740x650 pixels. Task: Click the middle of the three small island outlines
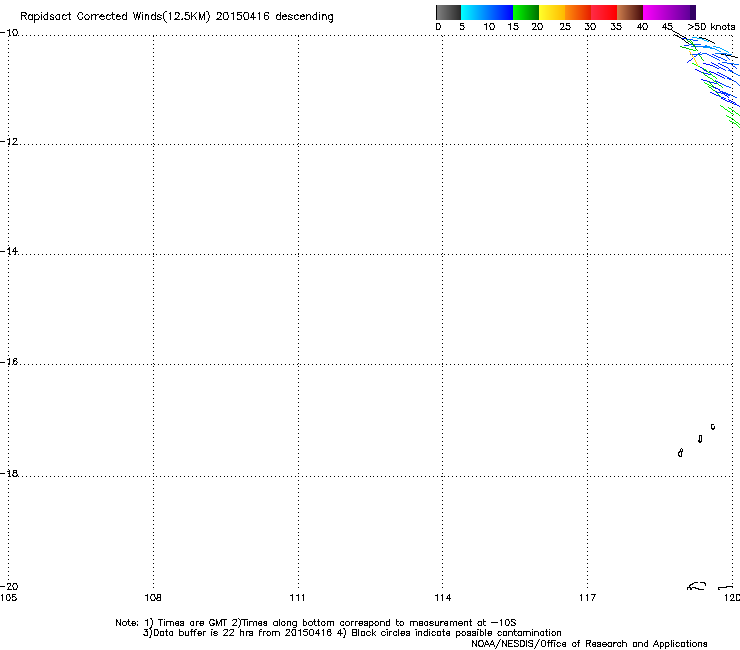(700, 439)
